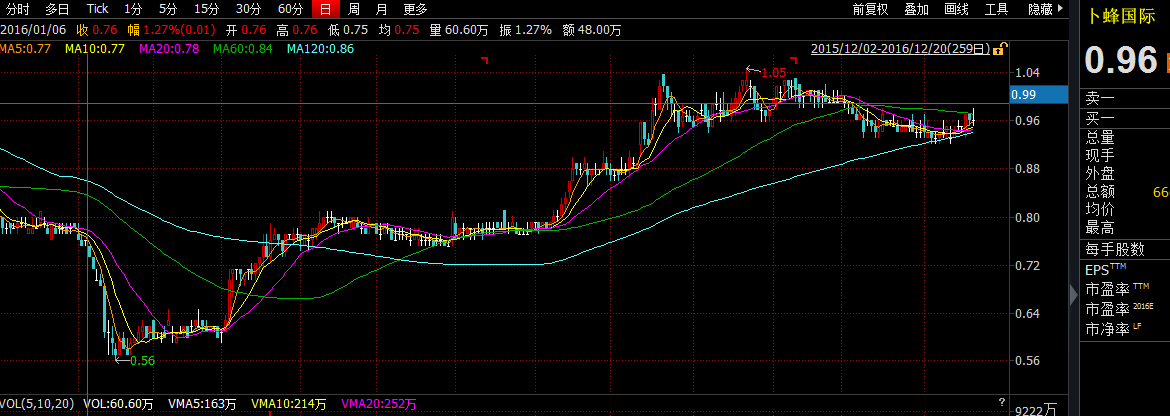Image resolution: width=1170 pixels, height=416 pixels.
Task: Open the 更多 periods dropdown
Action: (x=415, y=9)
